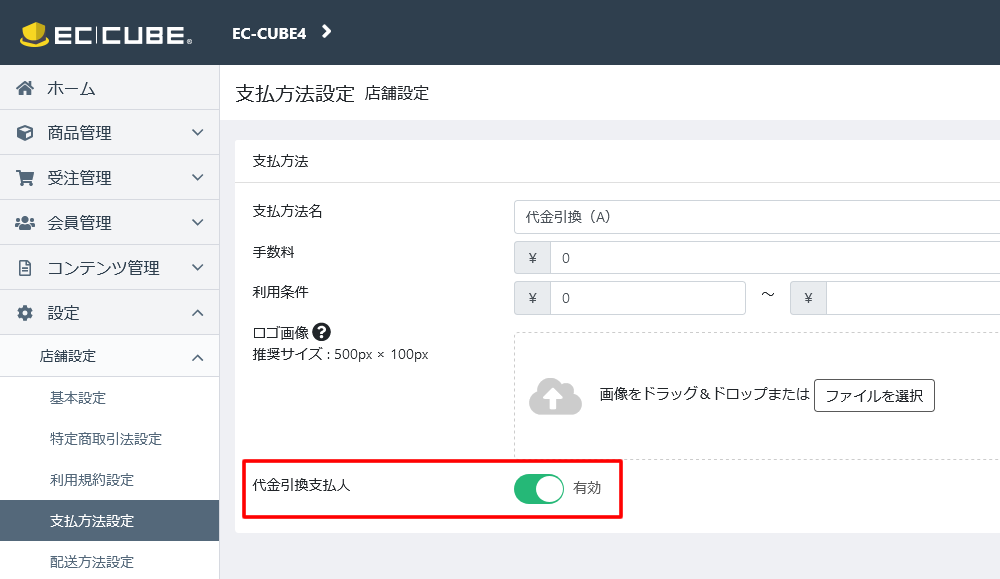Screen dimensions: 1000x579
Task: Click the settings gear icon
Action: 26,313
